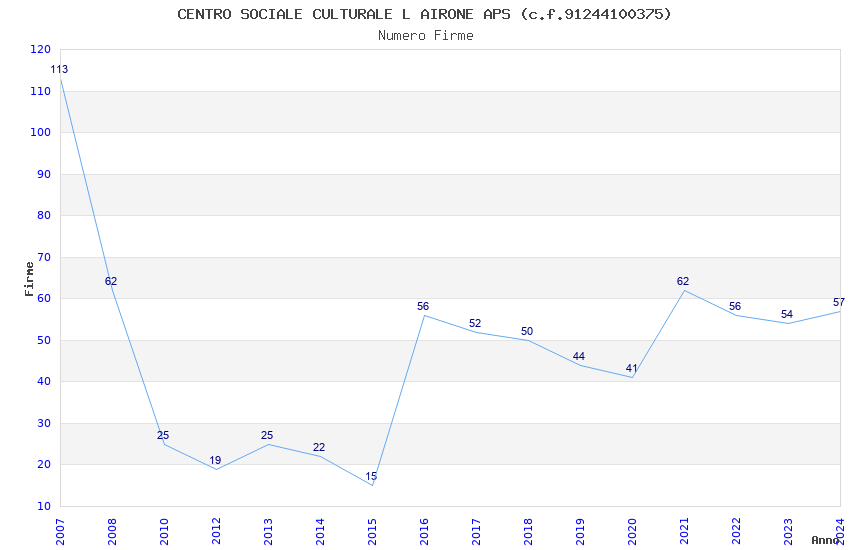The width and height of the screenshot is (850, 550).
Task: Select the 62 data label at 2008
Action: coord(111,281)
